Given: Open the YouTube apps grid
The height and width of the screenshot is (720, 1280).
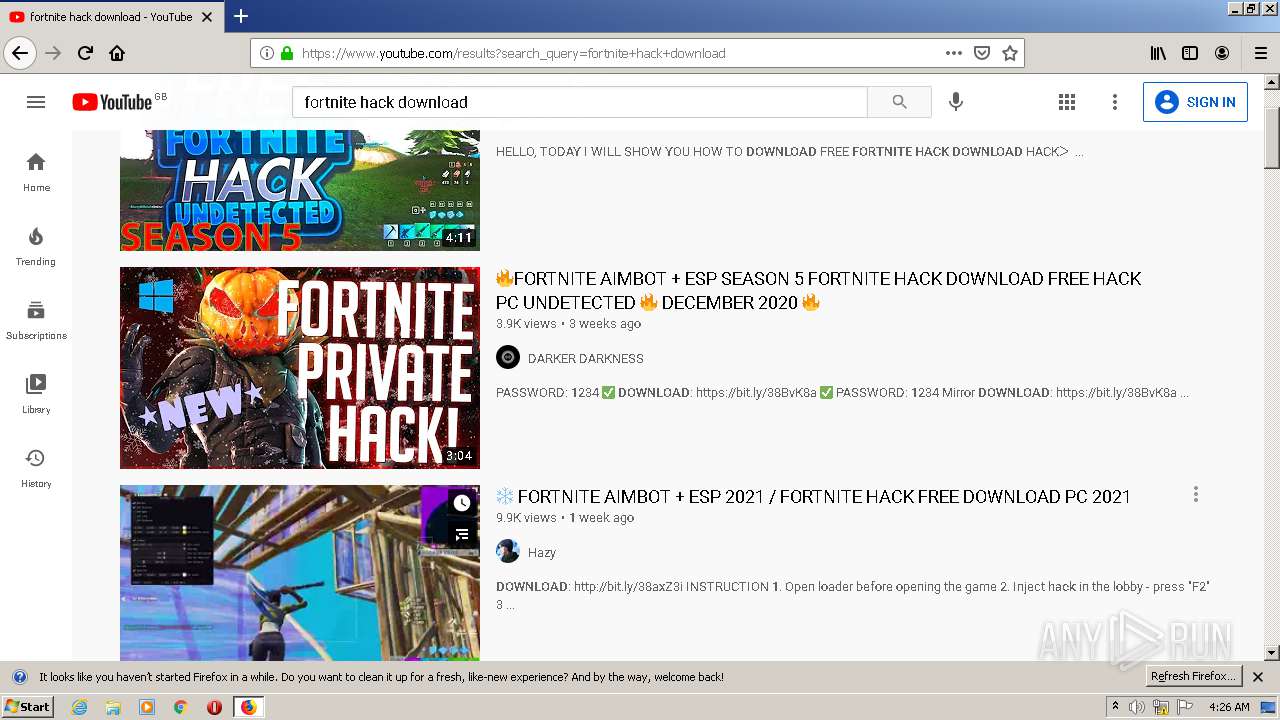Looking at the screenshot, I should coord(1067,102).
